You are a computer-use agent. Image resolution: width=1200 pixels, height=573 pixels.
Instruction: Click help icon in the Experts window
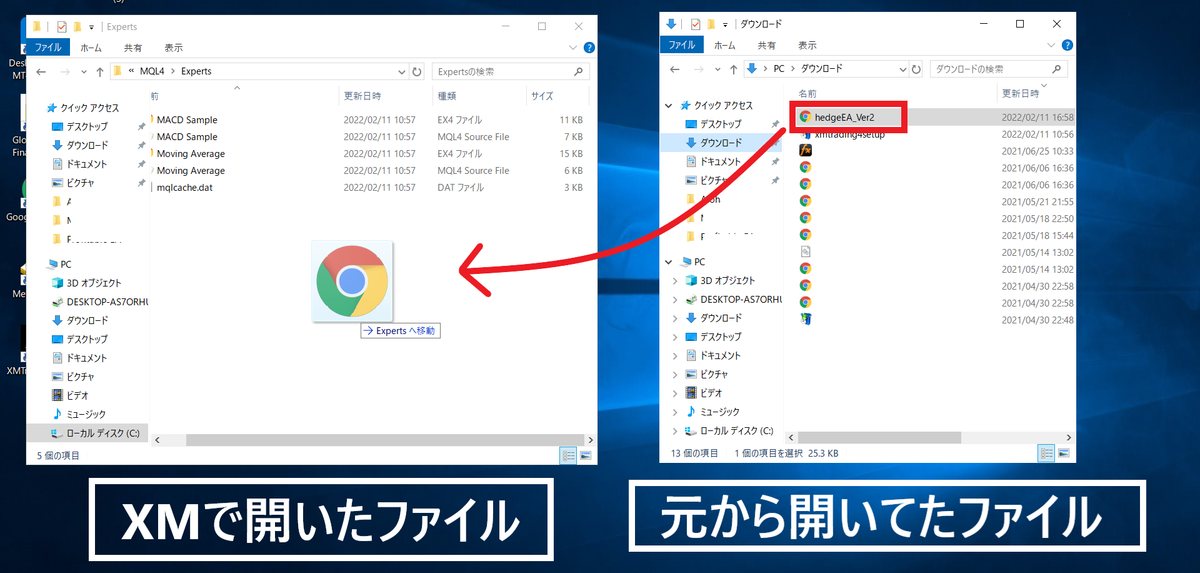point(589,47)
